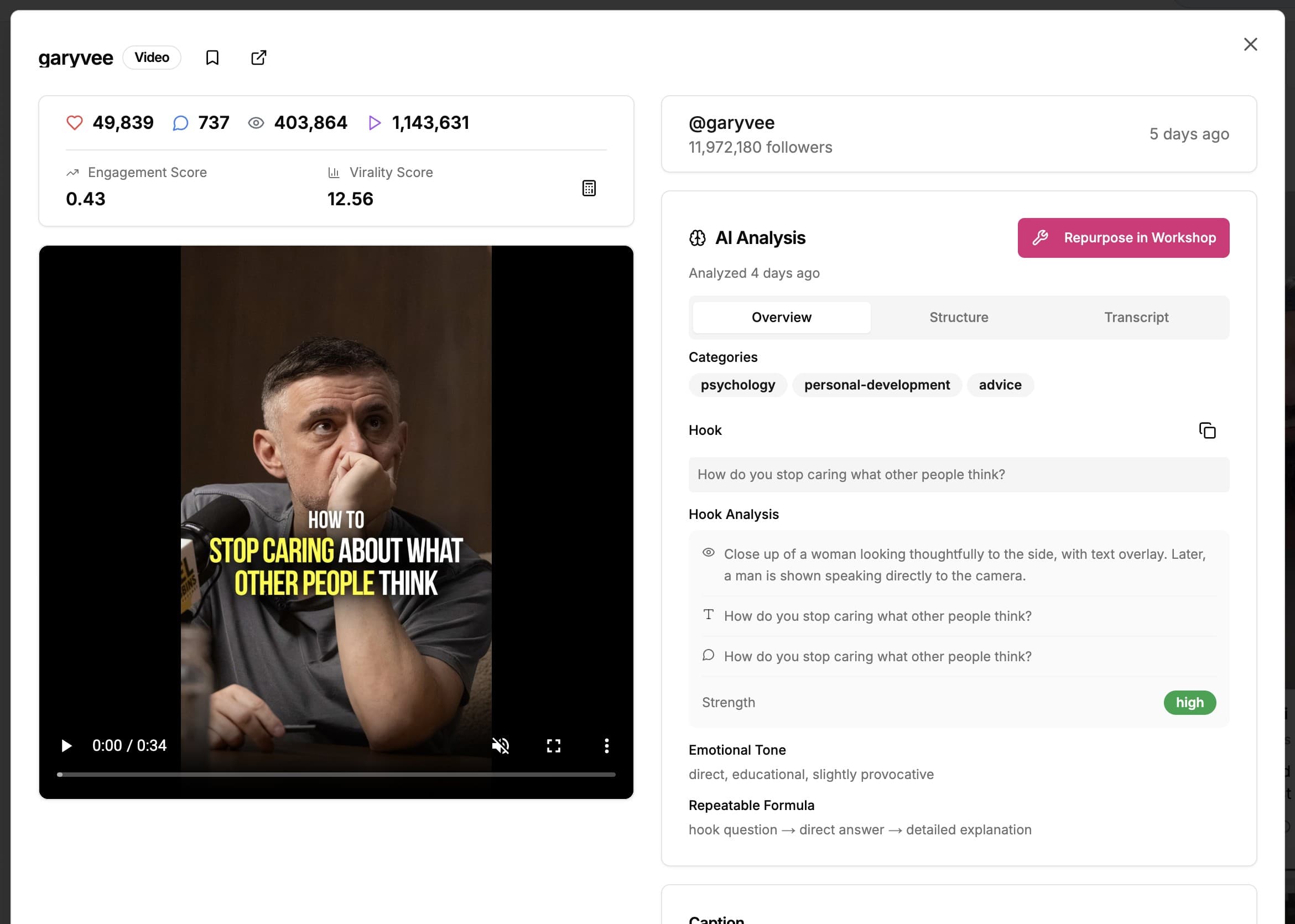
Task: Click the Repeatable Formula description text
Action: click(860, 830)
